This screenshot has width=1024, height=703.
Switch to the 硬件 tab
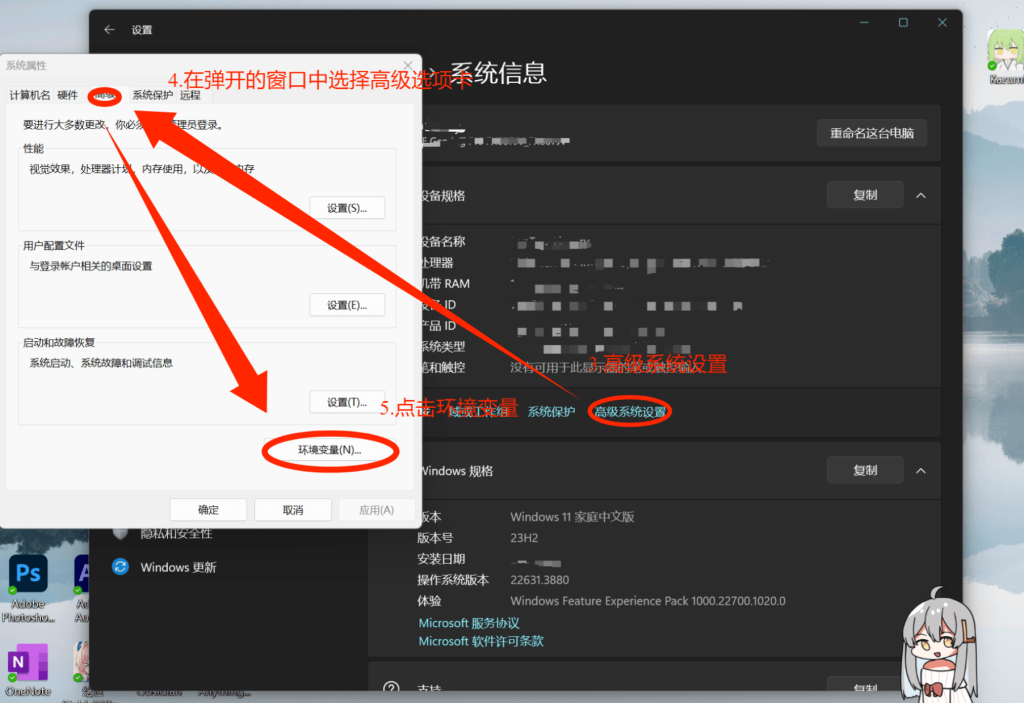[67, 95]
